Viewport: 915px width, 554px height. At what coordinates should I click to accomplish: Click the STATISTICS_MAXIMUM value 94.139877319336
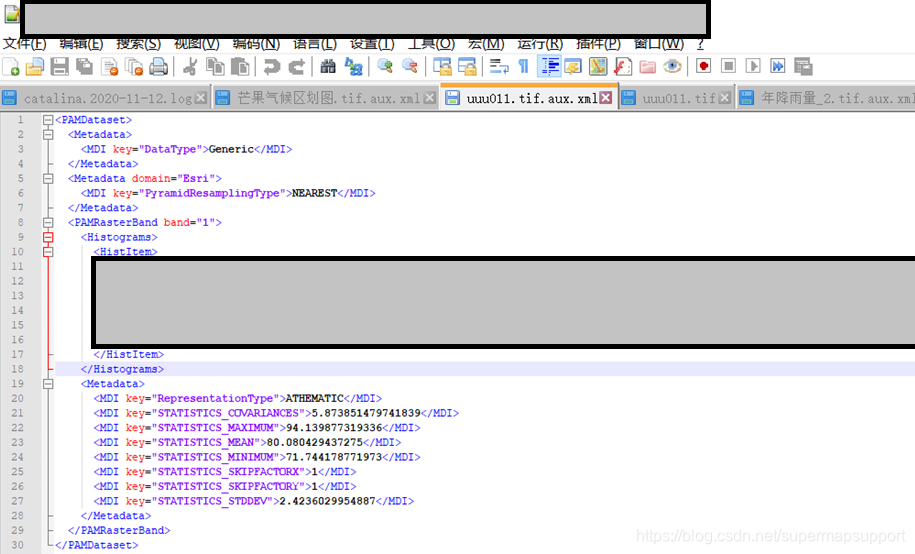pyautogui.click(x=334, y=428)
